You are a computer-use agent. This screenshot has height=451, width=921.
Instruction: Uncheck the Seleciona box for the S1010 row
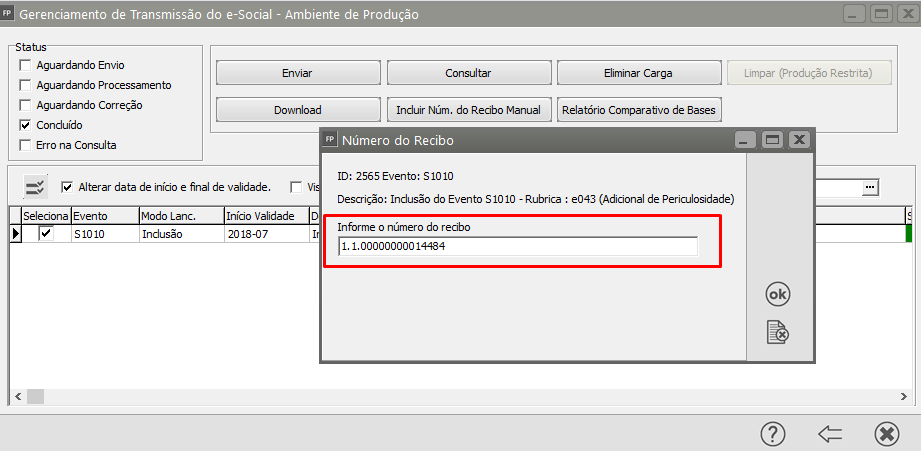(46, 234)
